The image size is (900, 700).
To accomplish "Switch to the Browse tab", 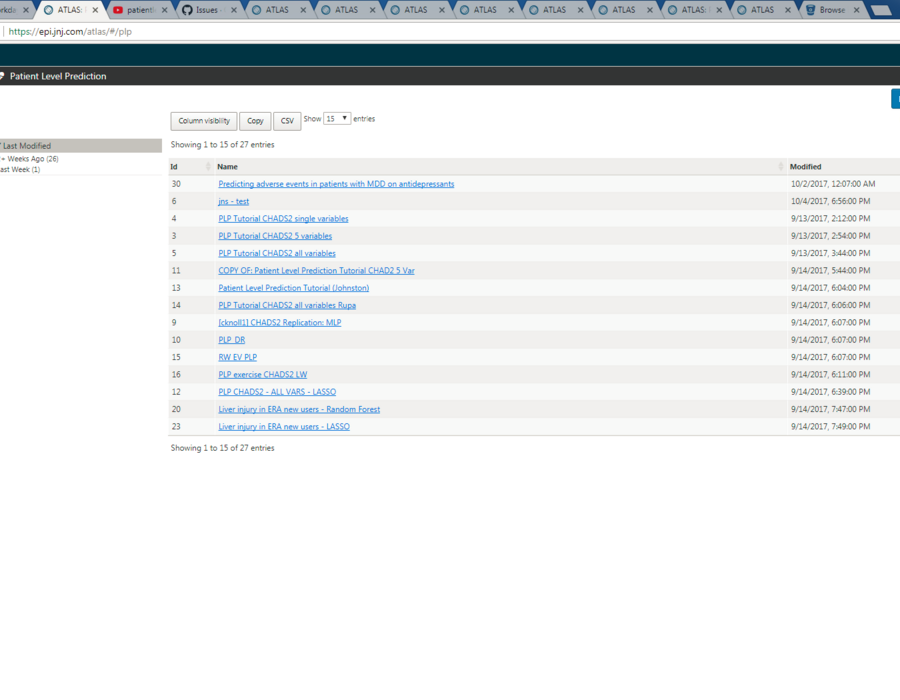I will (831, 10).
